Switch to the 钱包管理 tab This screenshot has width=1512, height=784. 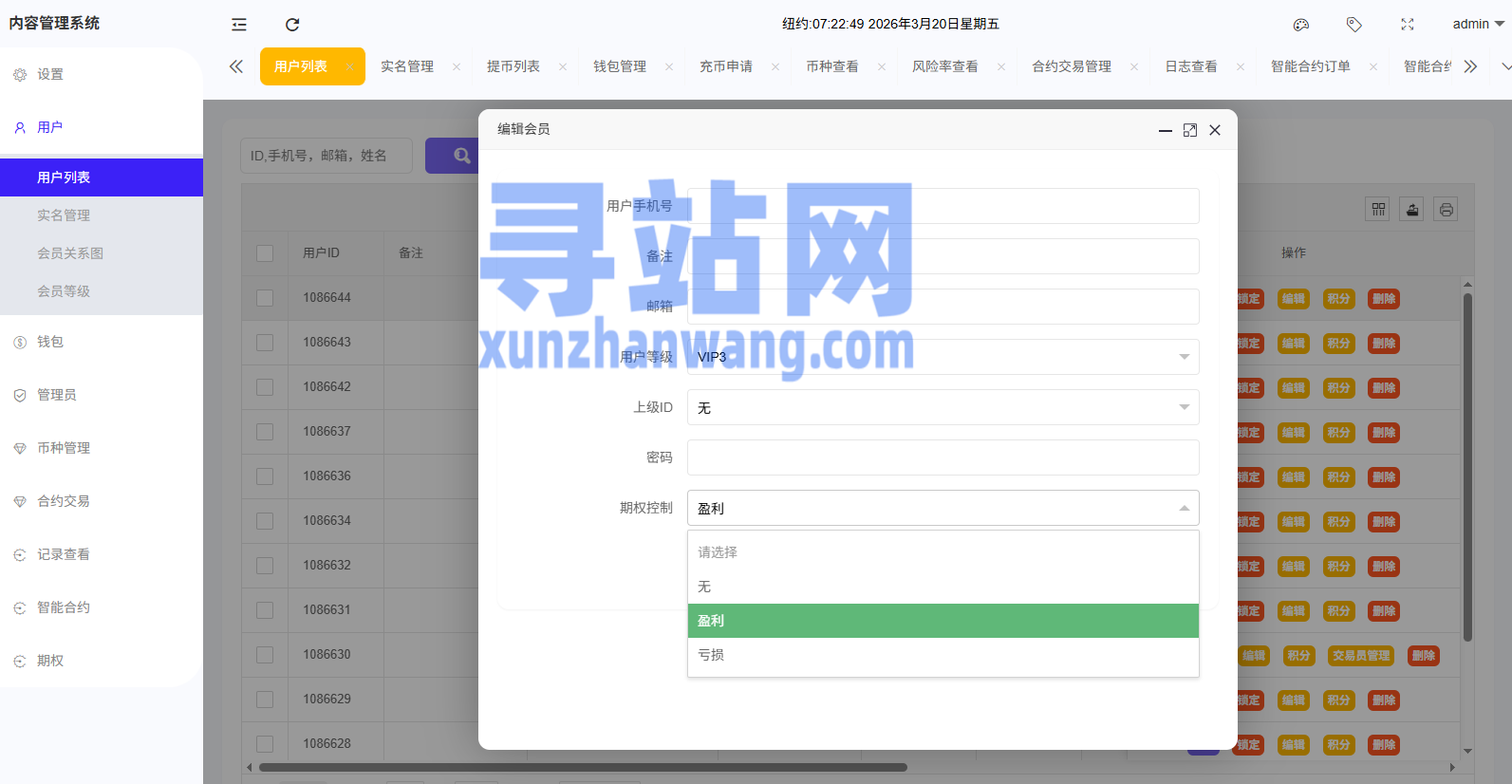pyautogui.click(x=620, y=66)
